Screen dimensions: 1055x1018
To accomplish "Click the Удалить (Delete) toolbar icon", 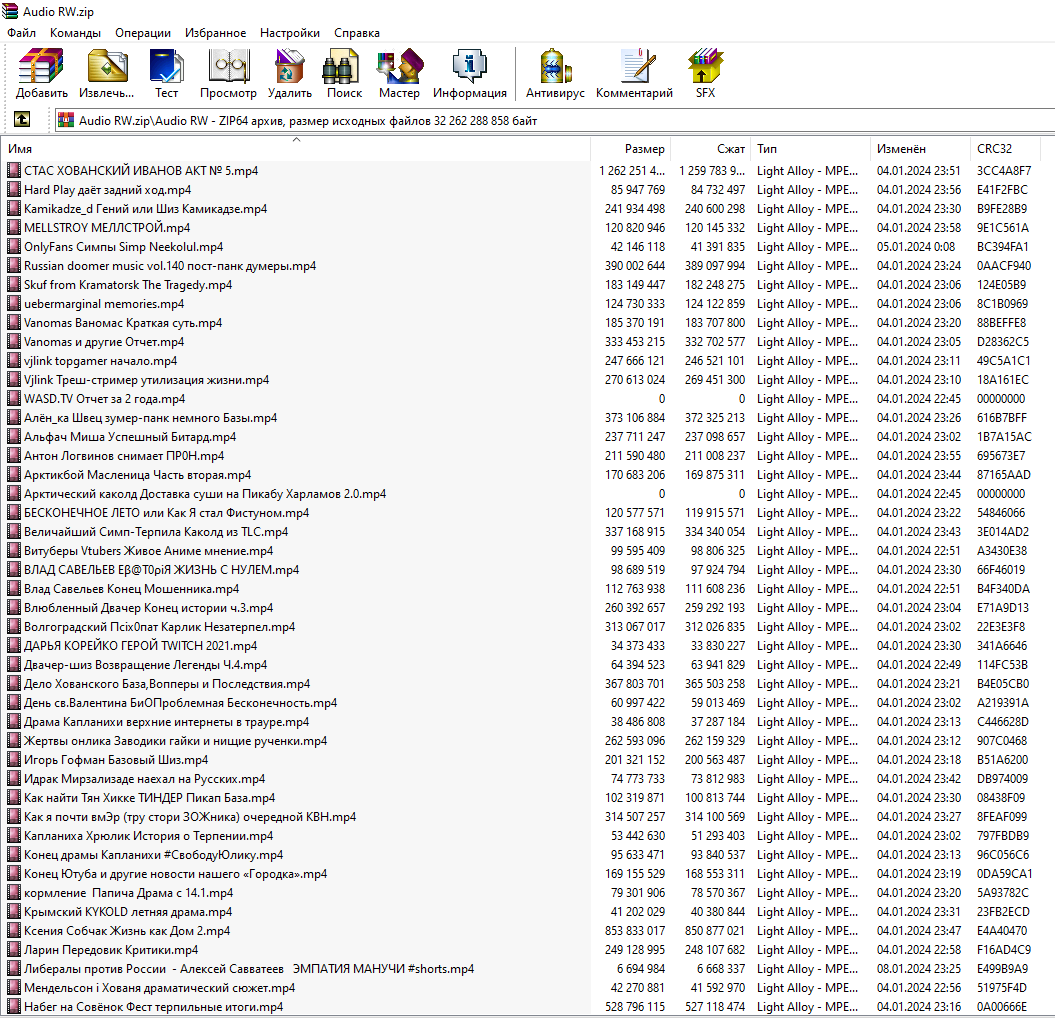I will click(x=289, y=67).
